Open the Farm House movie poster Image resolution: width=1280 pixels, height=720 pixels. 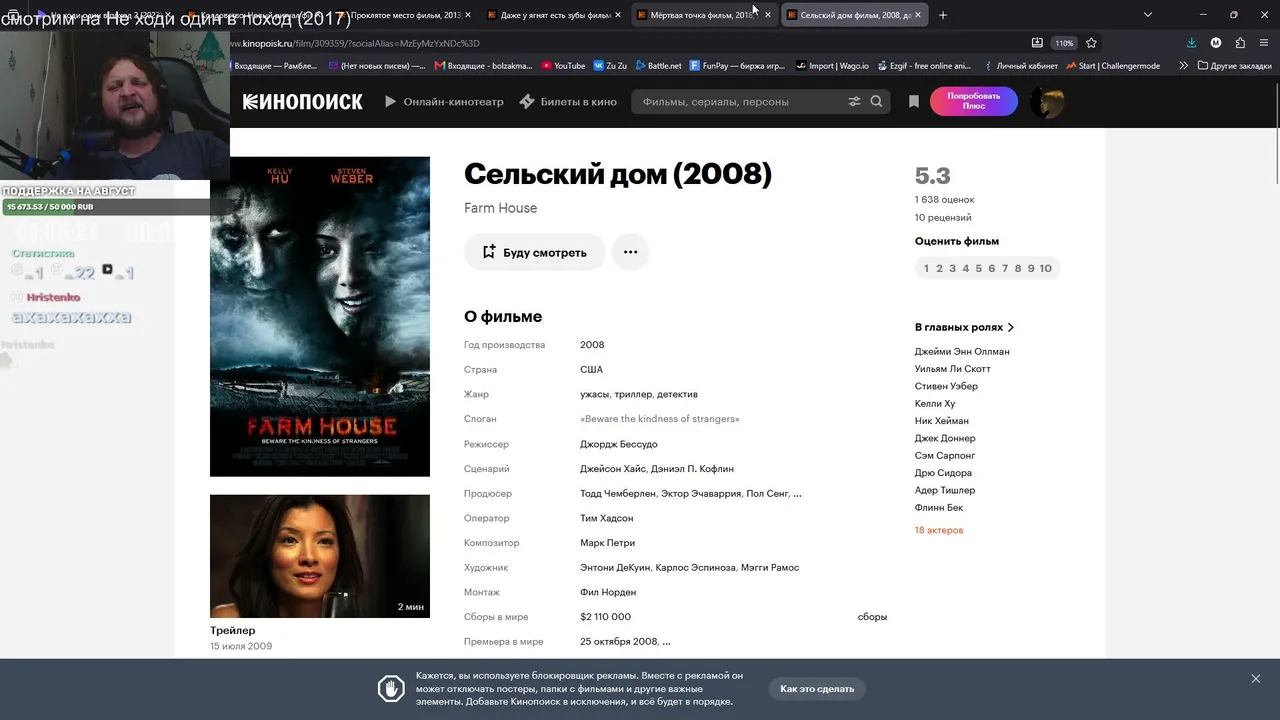point(320,316)
